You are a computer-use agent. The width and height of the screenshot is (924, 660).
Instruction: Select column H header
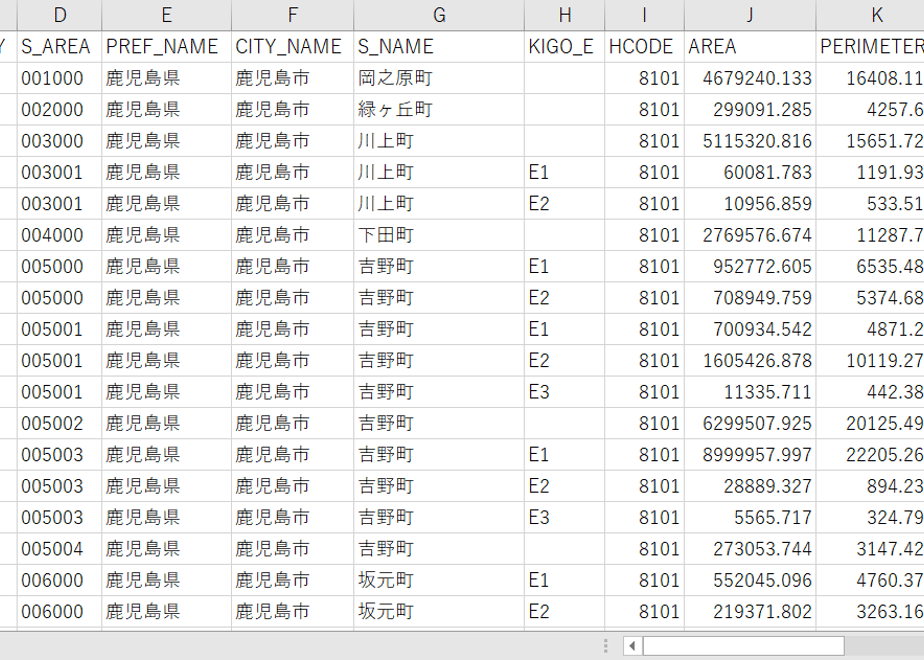coord(565,15)
